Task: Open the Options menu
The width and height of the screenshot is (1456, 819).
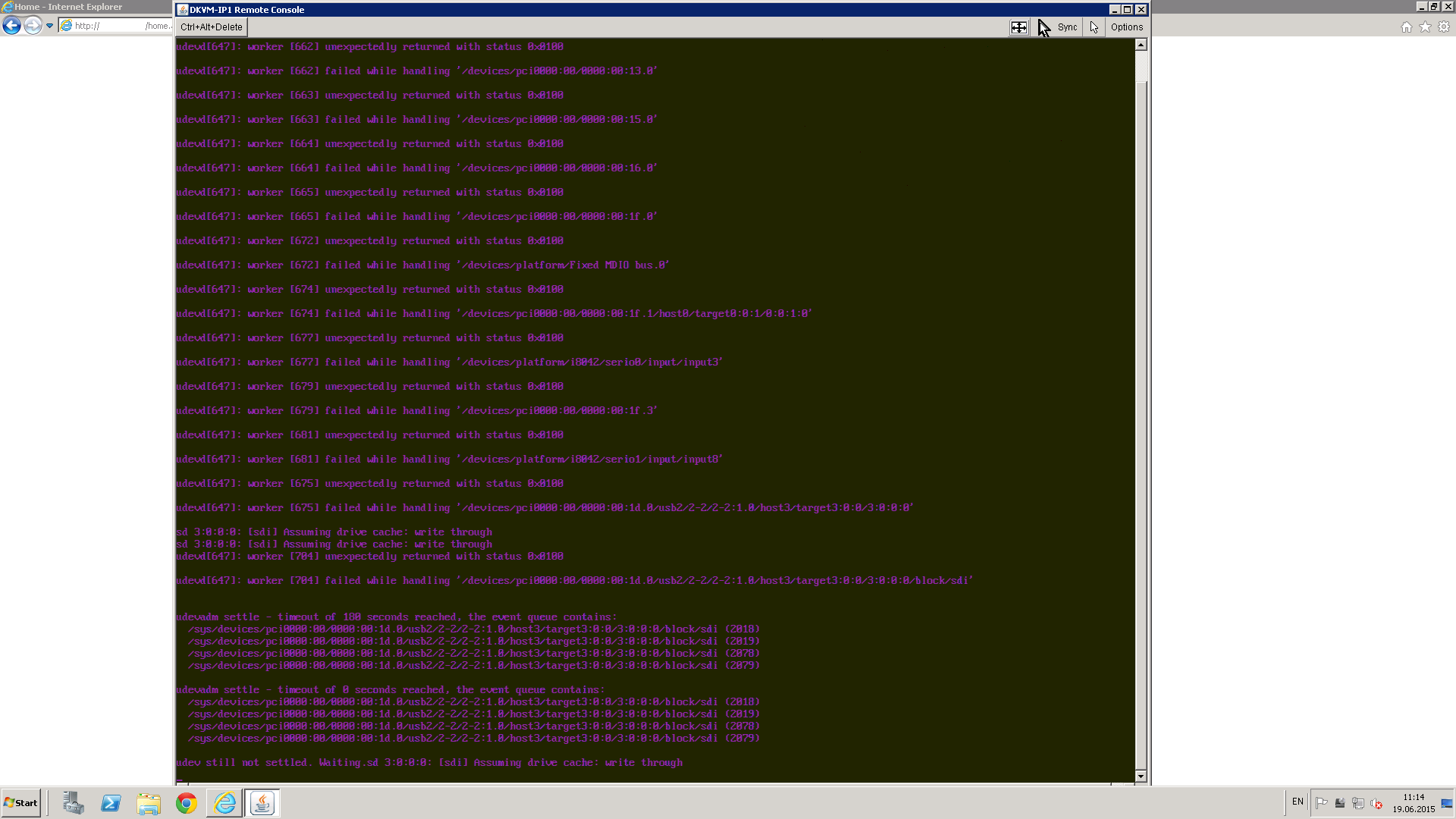Action: [x=1126, y=27]
